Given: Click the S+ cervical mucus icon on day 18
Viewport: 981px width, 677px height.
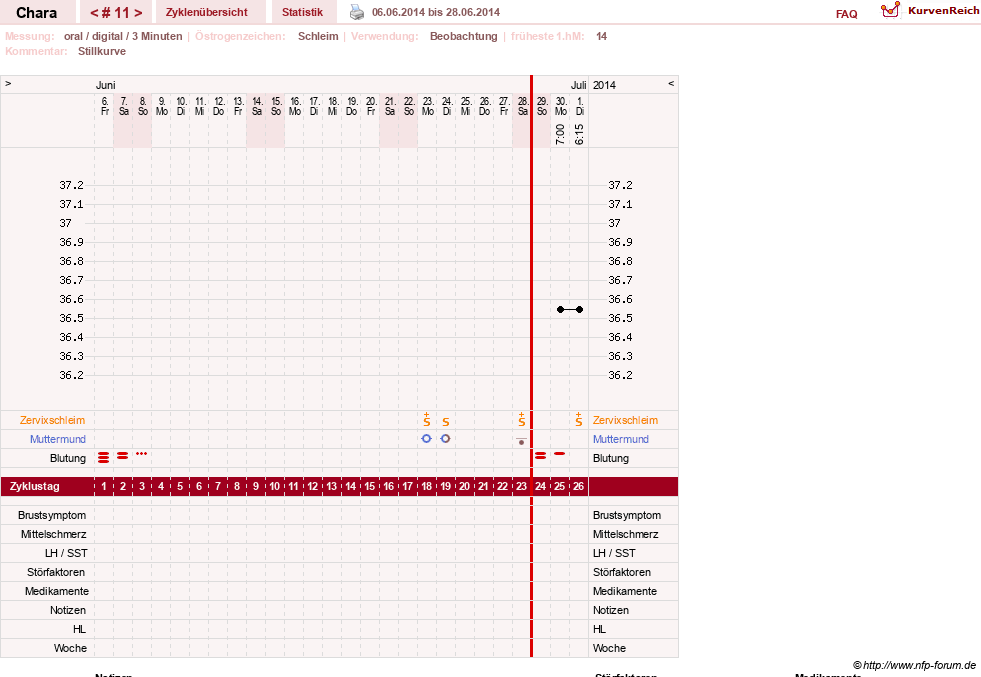Looking at the screenshot, I should coord(427,419).
